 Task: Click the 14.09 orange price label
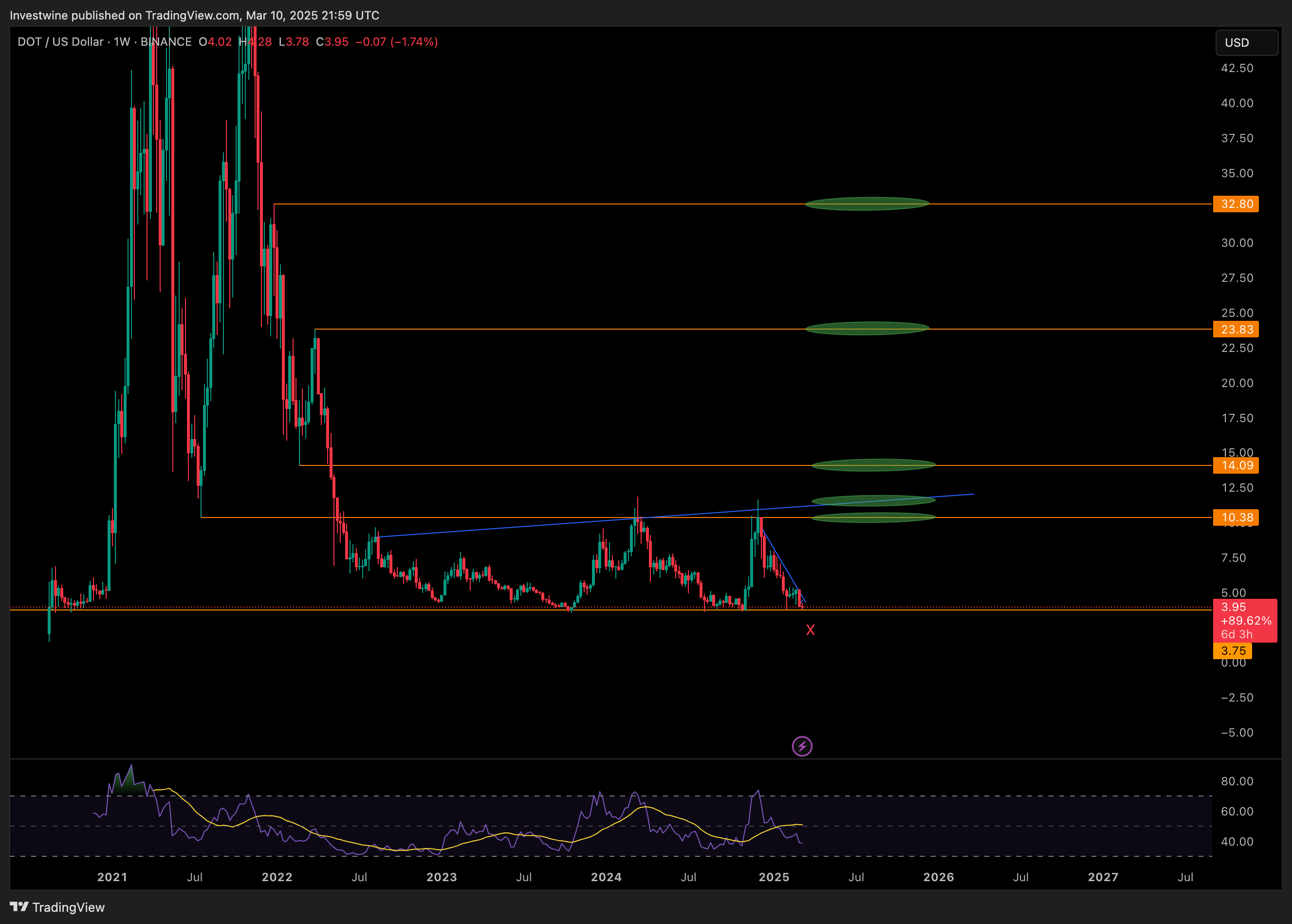click(x=1236, y=465)
